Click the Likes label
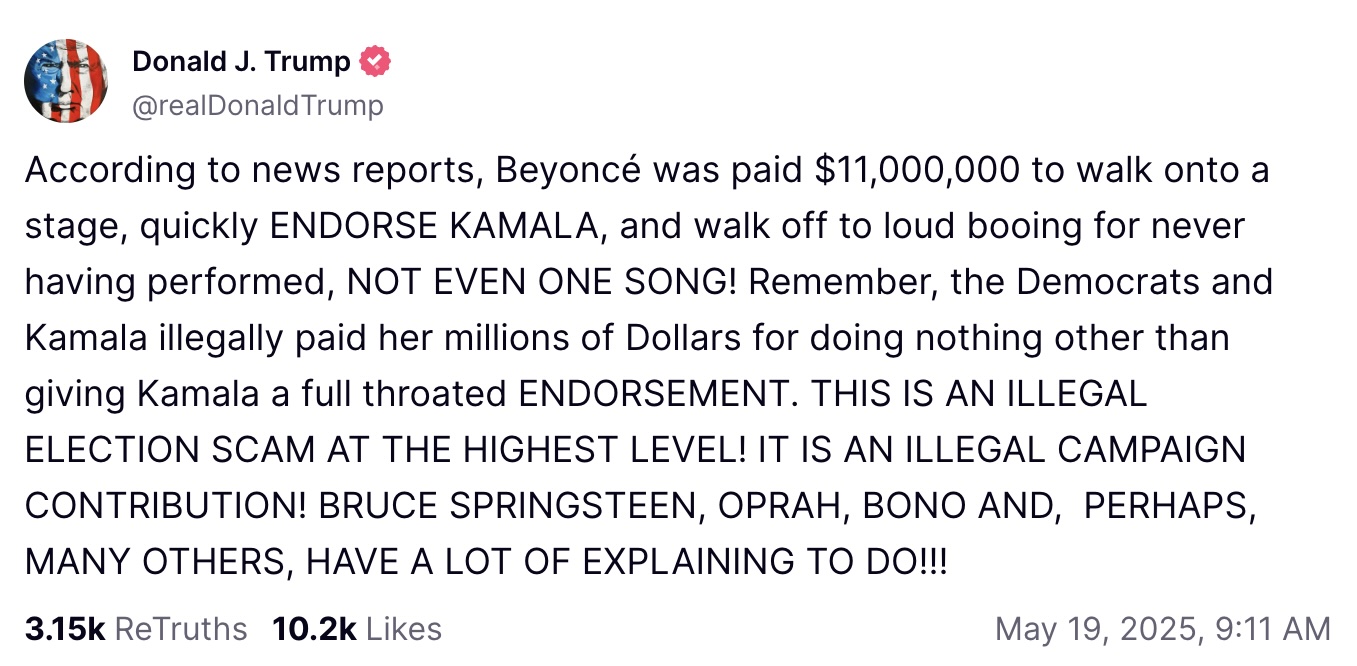Screen dimensions: 1357x666 point(403,629)
